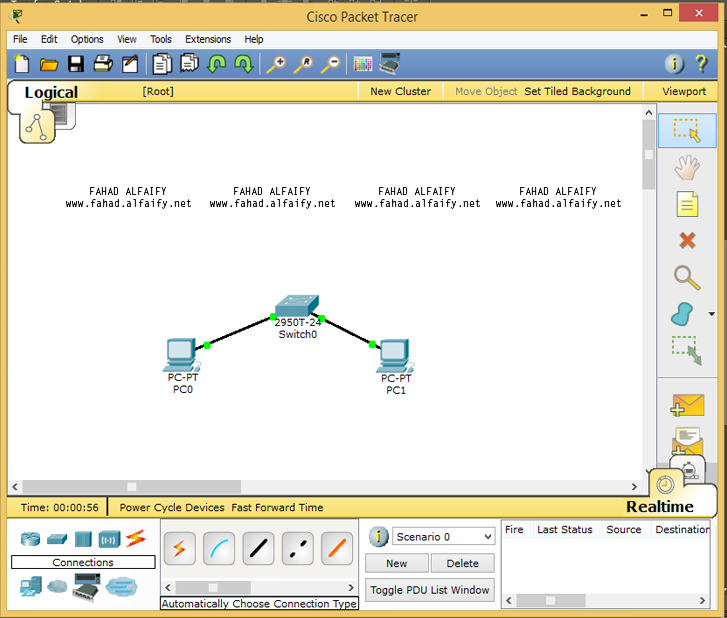This screenshot has width=727, height=618.
Task: Click the New Cluster button
Action: coord(400,91)
